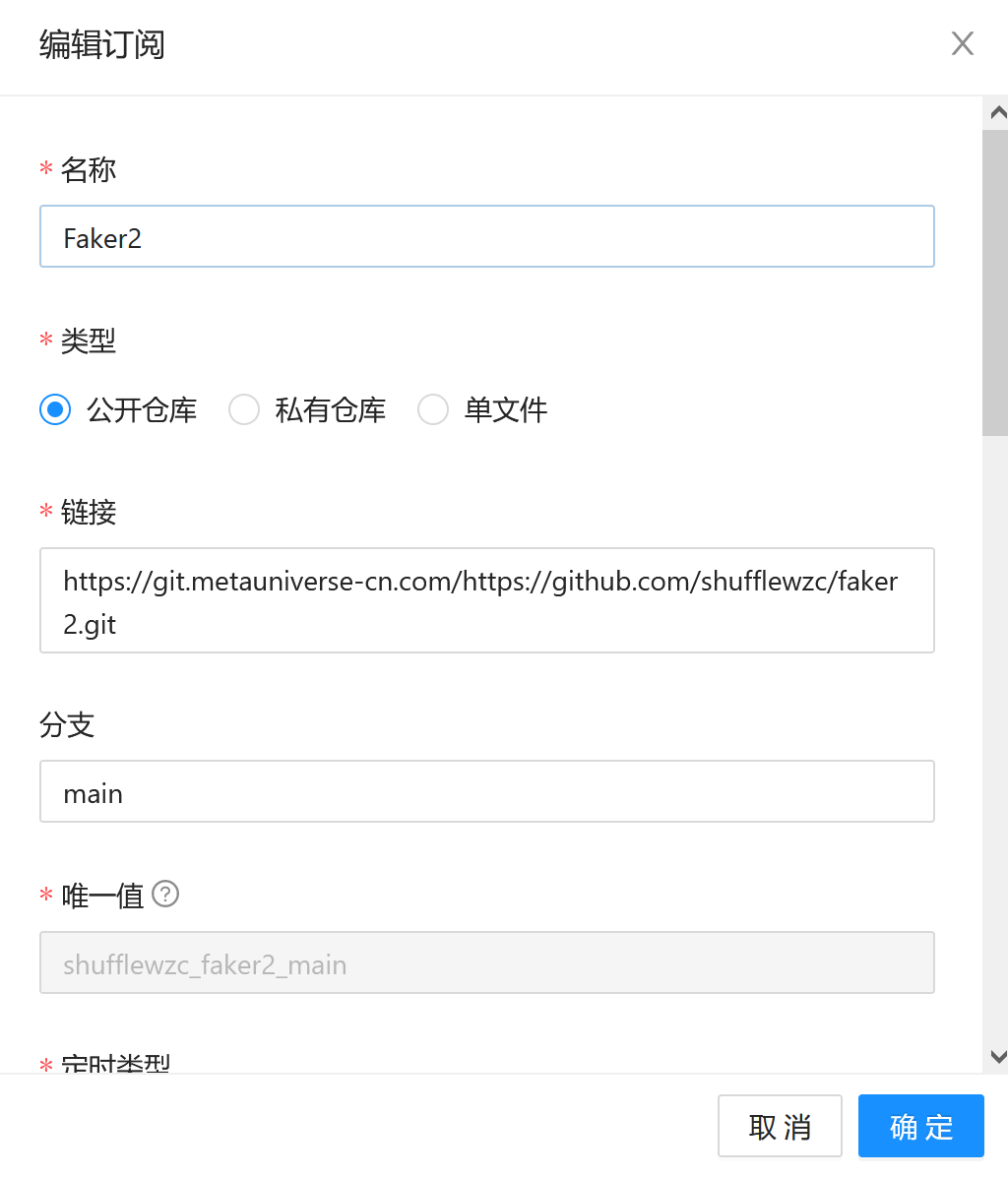The image size is (1008, 1177).
Task: Click the scrollbar down arrow
Action: point(997,1057)
